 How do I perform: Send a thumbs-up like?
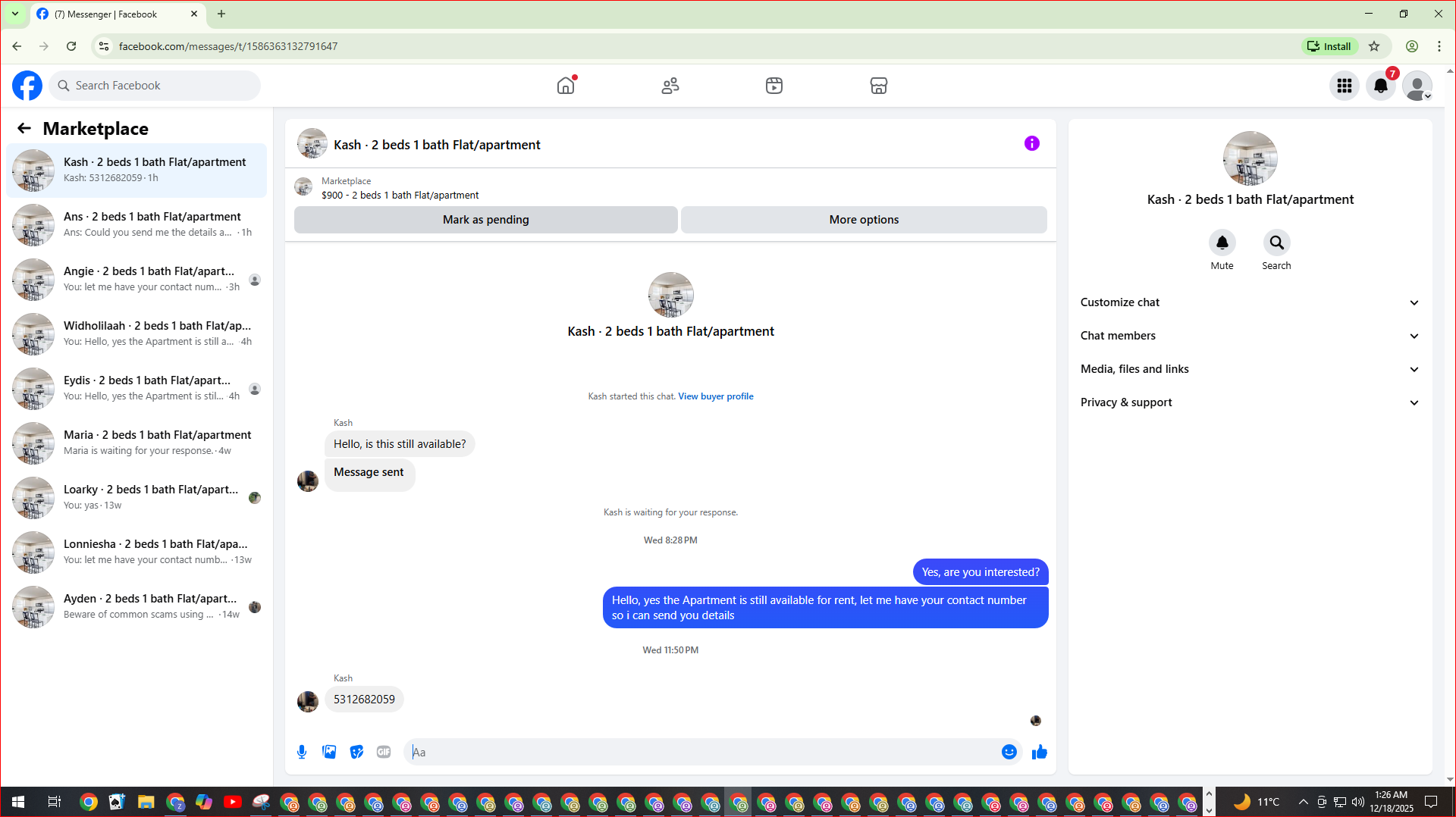click(1040, 752)
